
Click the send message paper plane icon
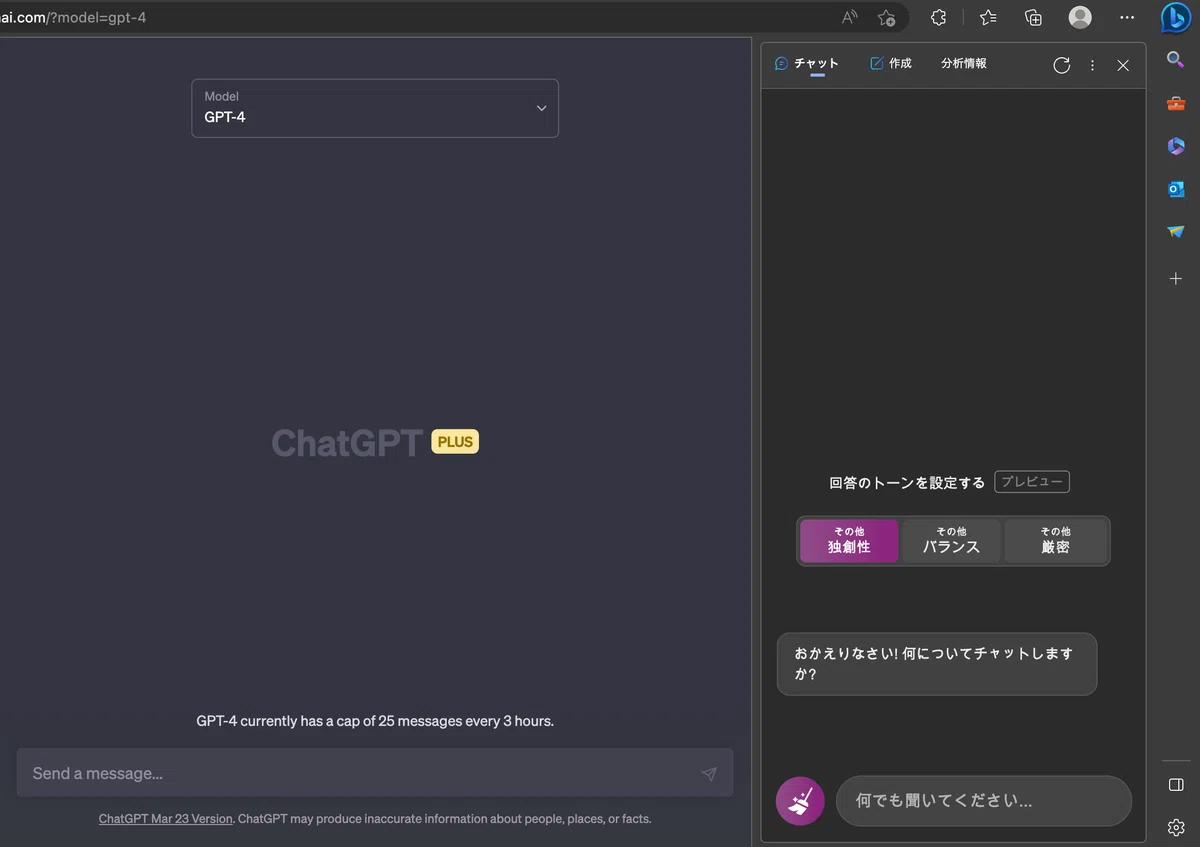[x=709, y=773]
